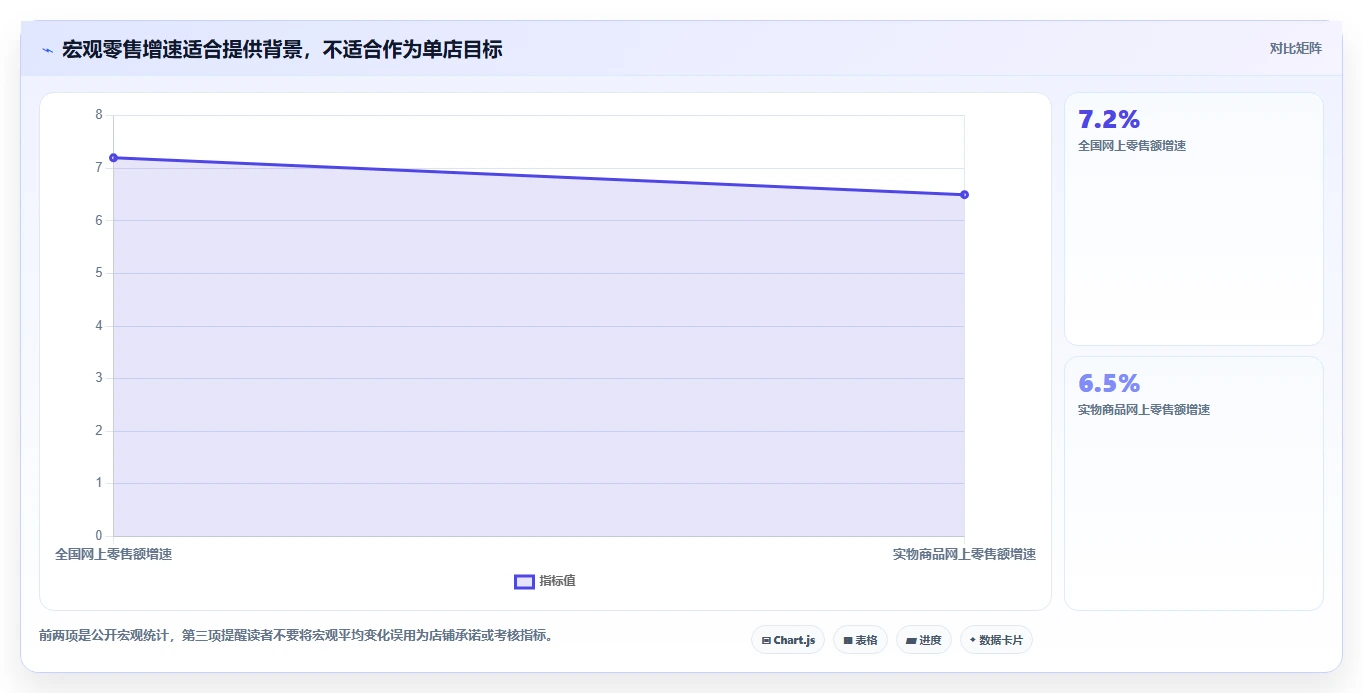The width and height of the screenshot is (1363, 693).
Task: Click the 进度 tag chip
Action: pos(924,640)
